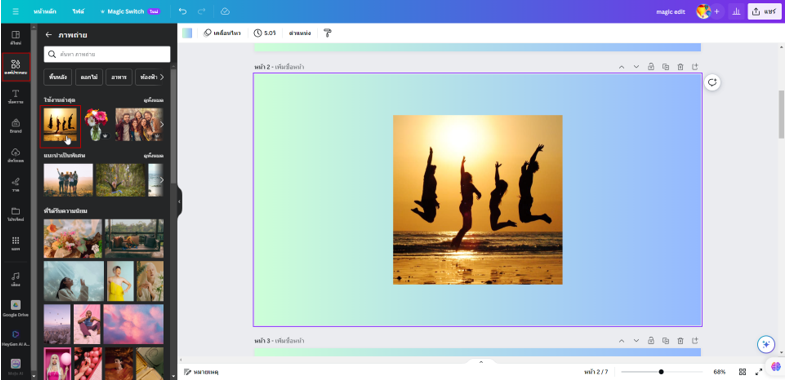787x383 pixels.
Task: Adjust the zoom level slider
Action: coord(661,372)
